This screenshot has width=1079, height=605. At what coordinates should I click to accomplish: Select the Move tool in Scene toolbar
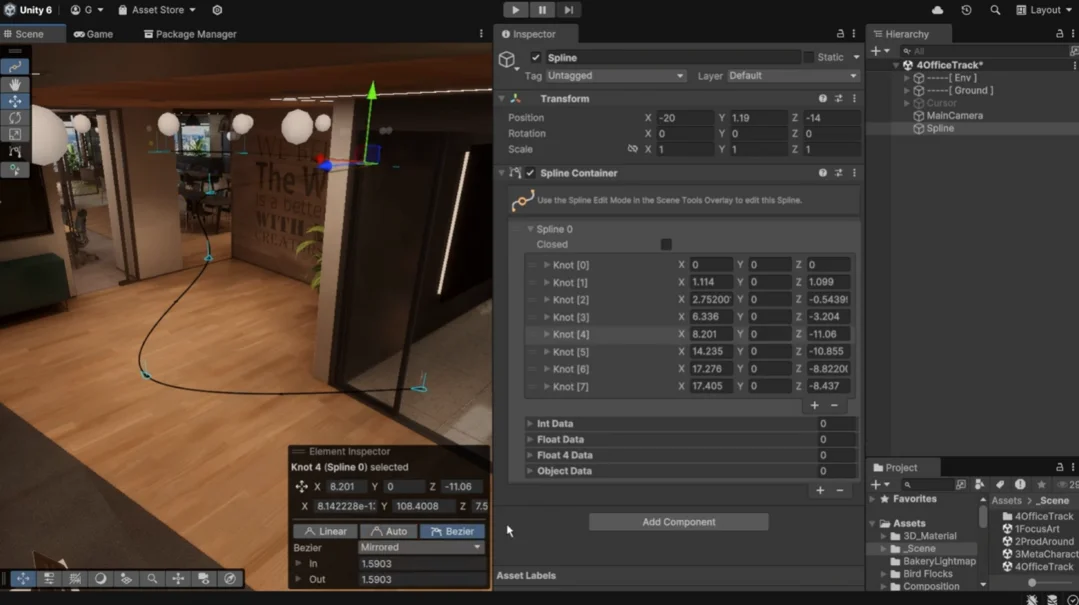coord(14,101)
